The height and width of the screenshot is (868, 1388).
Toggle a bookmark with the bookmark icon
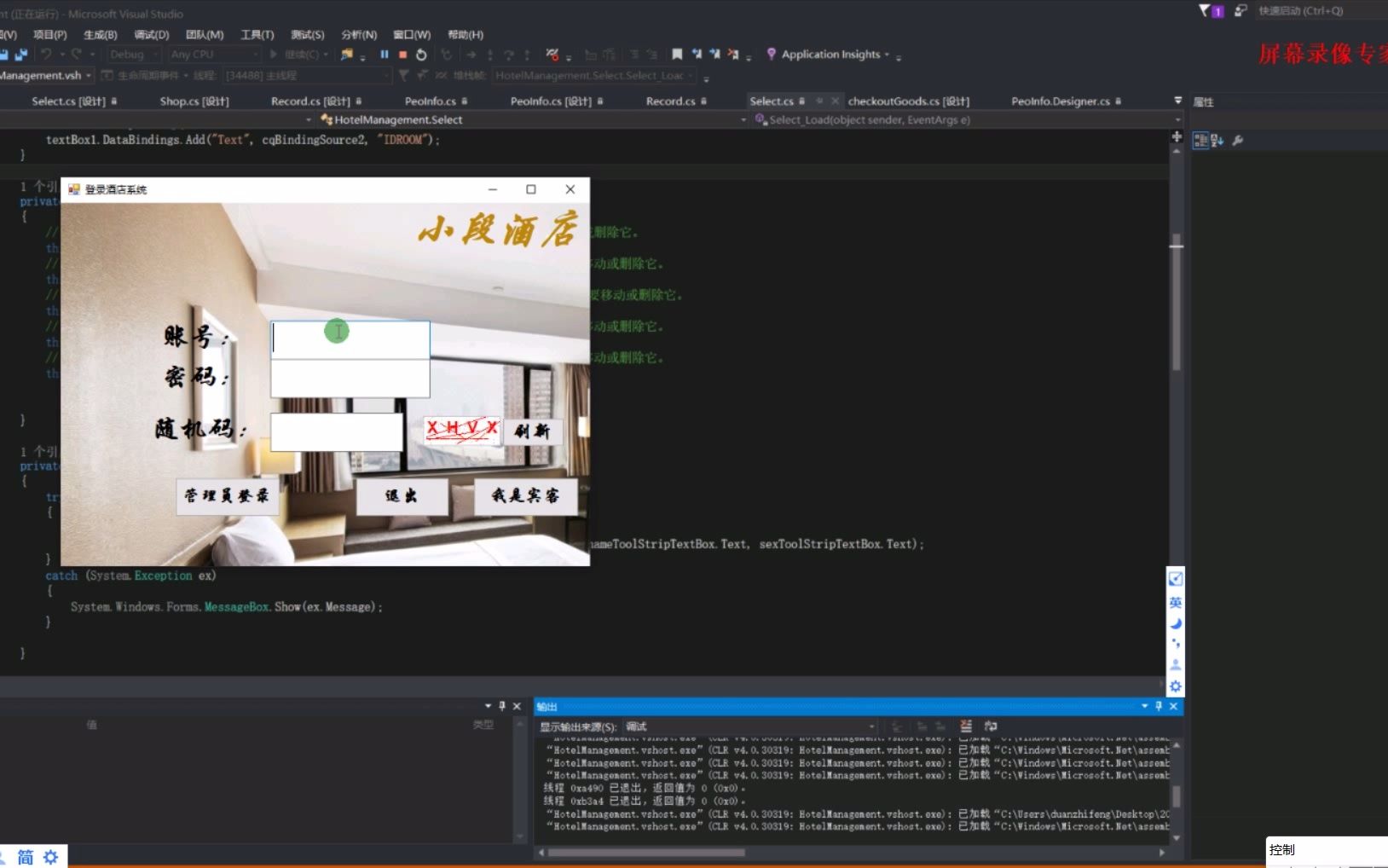point(675,54)
